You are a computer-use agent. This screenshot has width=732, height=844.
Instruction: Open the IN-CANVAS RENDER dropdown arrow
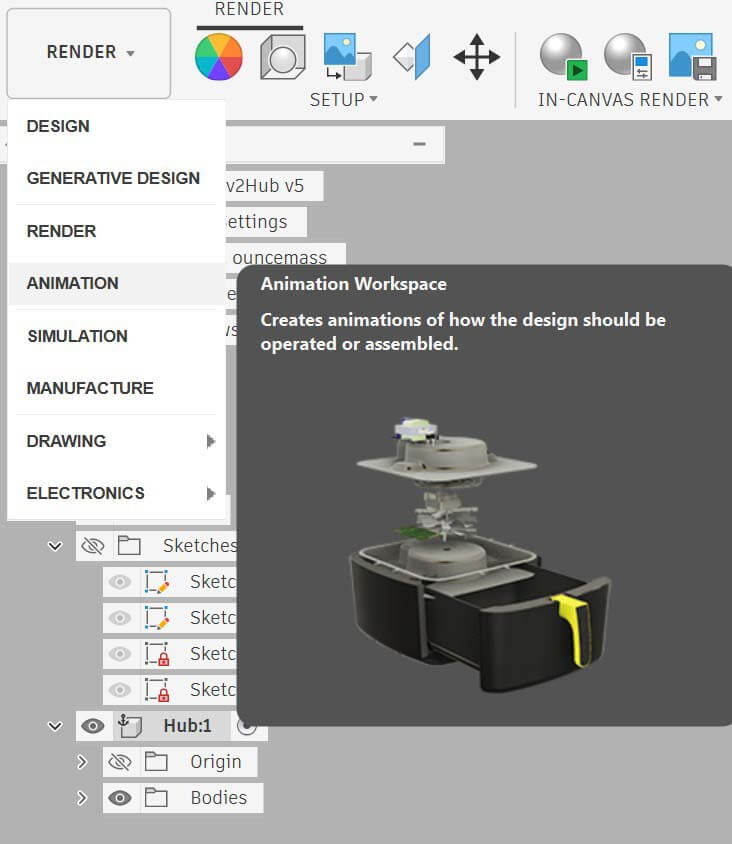718,99
